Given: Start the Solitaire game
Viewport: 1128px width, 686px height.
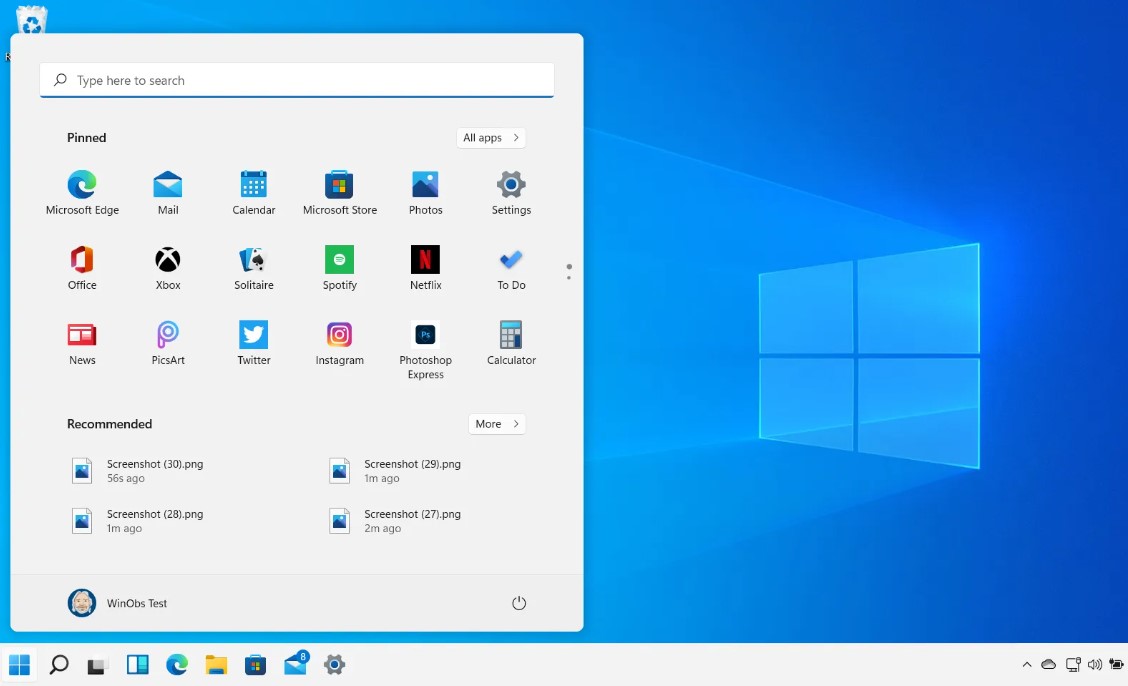Looking at the screenshot, I should (x=253, y=268).
